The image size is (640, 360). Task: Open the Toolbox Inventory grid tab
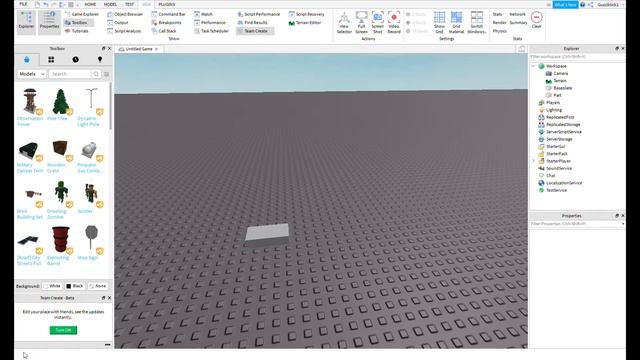click(x=51, y=60)
